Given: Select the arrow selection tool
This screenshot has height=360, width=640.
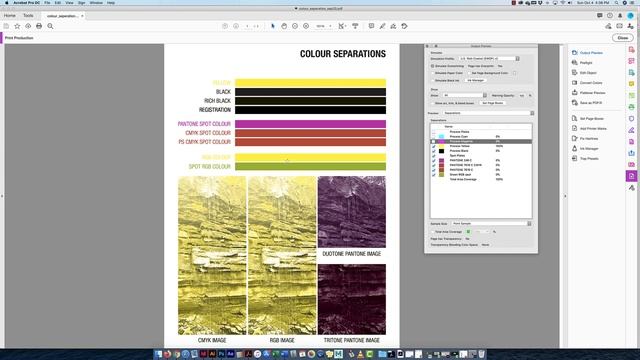Looking at the screenshot, I should tap(273, 26).
